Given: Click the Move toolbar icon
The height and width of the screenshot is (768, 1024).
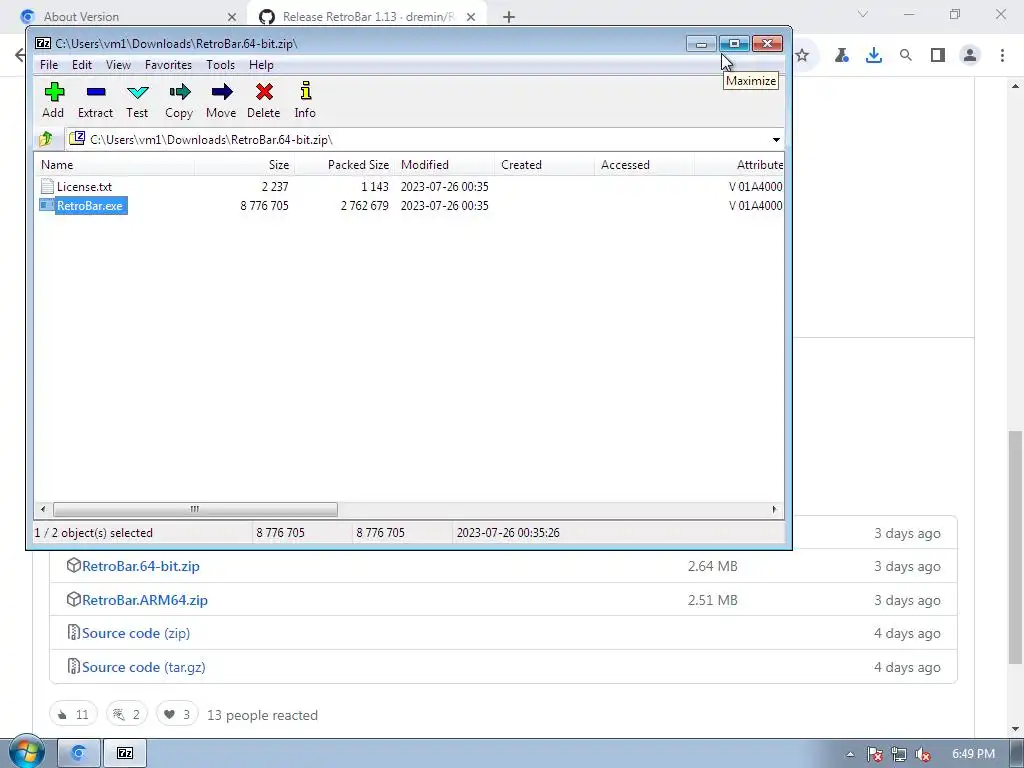Looking at the screenshot, I should (x=221, y=100).
